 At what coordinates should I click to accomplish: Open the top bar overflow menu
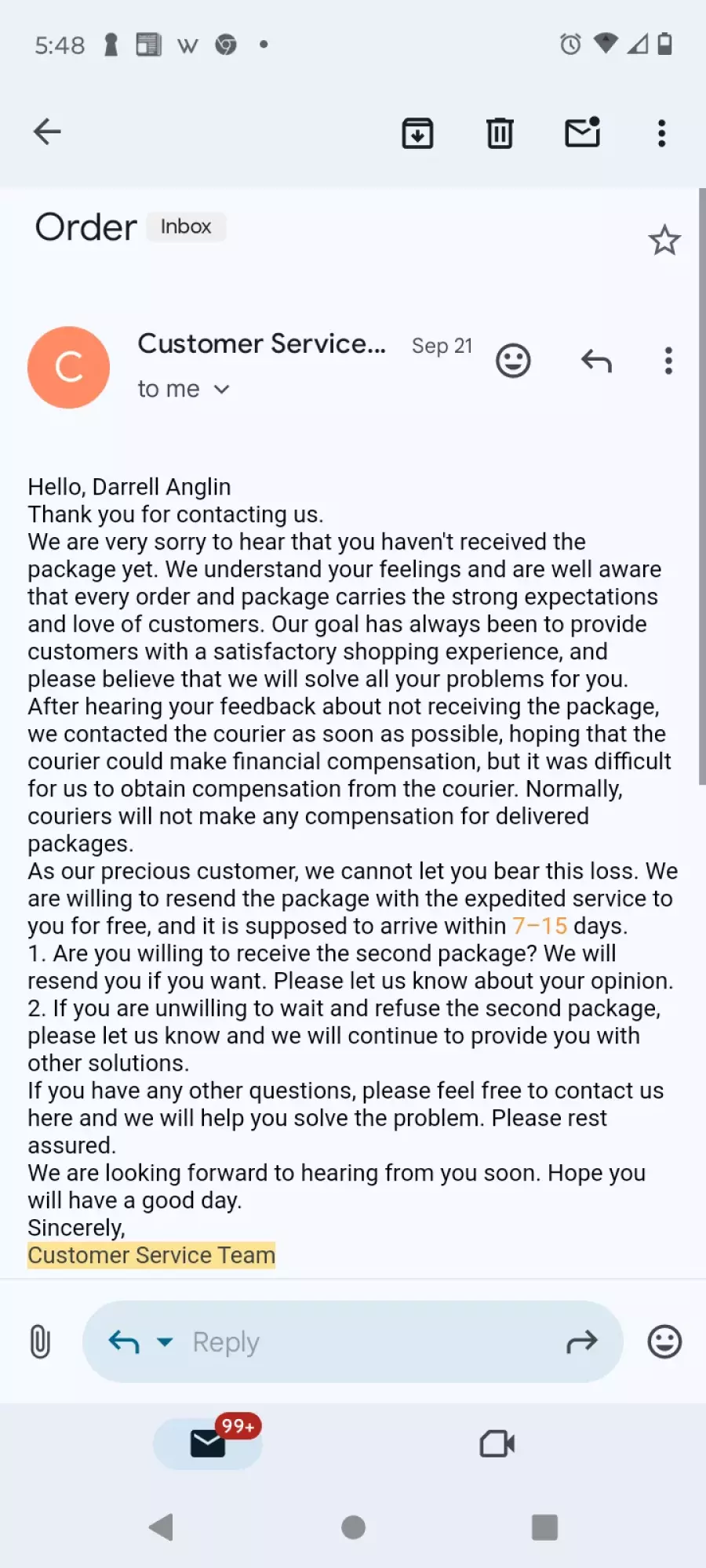pyautogui.click(x=662, y=132)
